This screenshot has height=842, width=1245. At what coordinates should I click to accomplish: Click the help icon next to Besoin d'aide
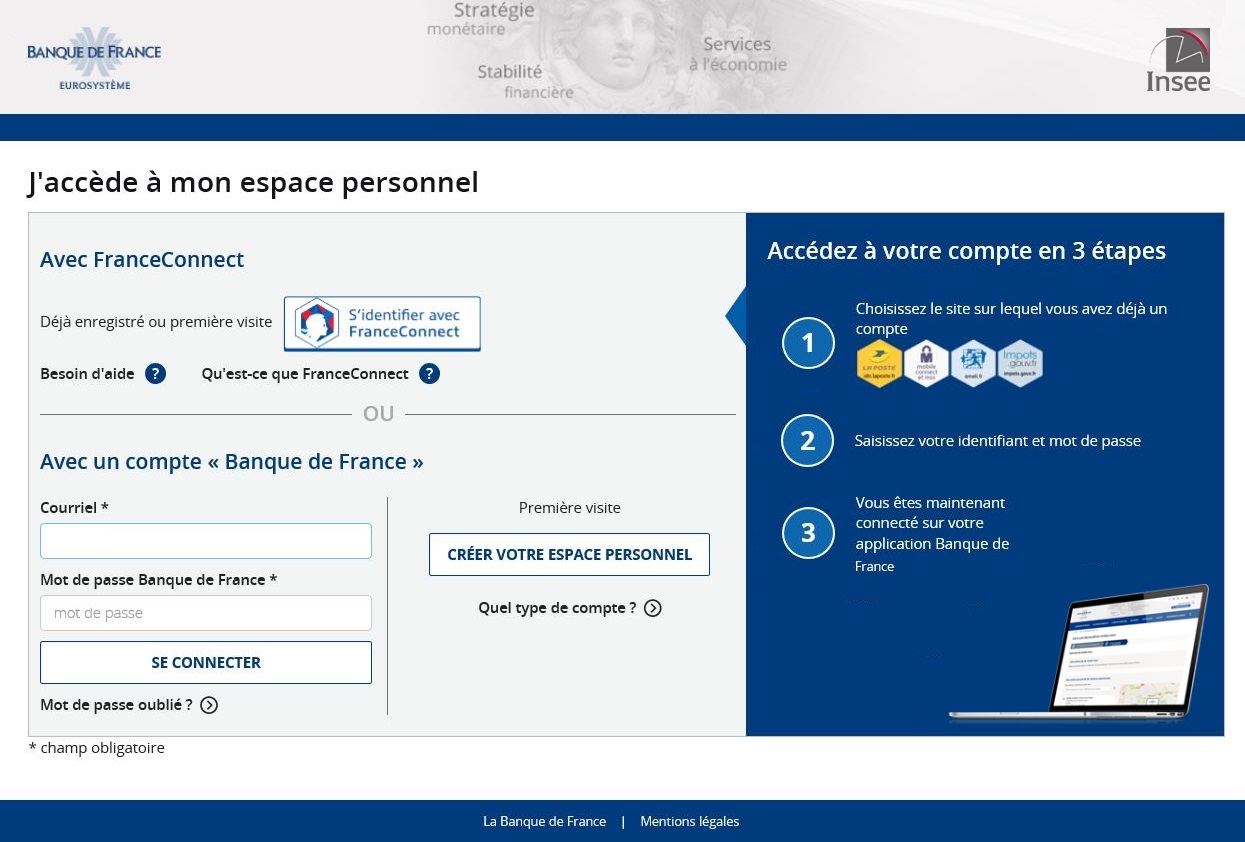[155, 374]
